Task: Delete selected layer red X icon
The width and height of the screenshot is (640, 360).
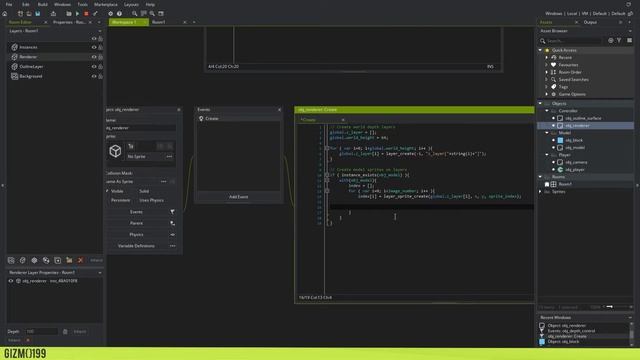Action: coord(80,260)
